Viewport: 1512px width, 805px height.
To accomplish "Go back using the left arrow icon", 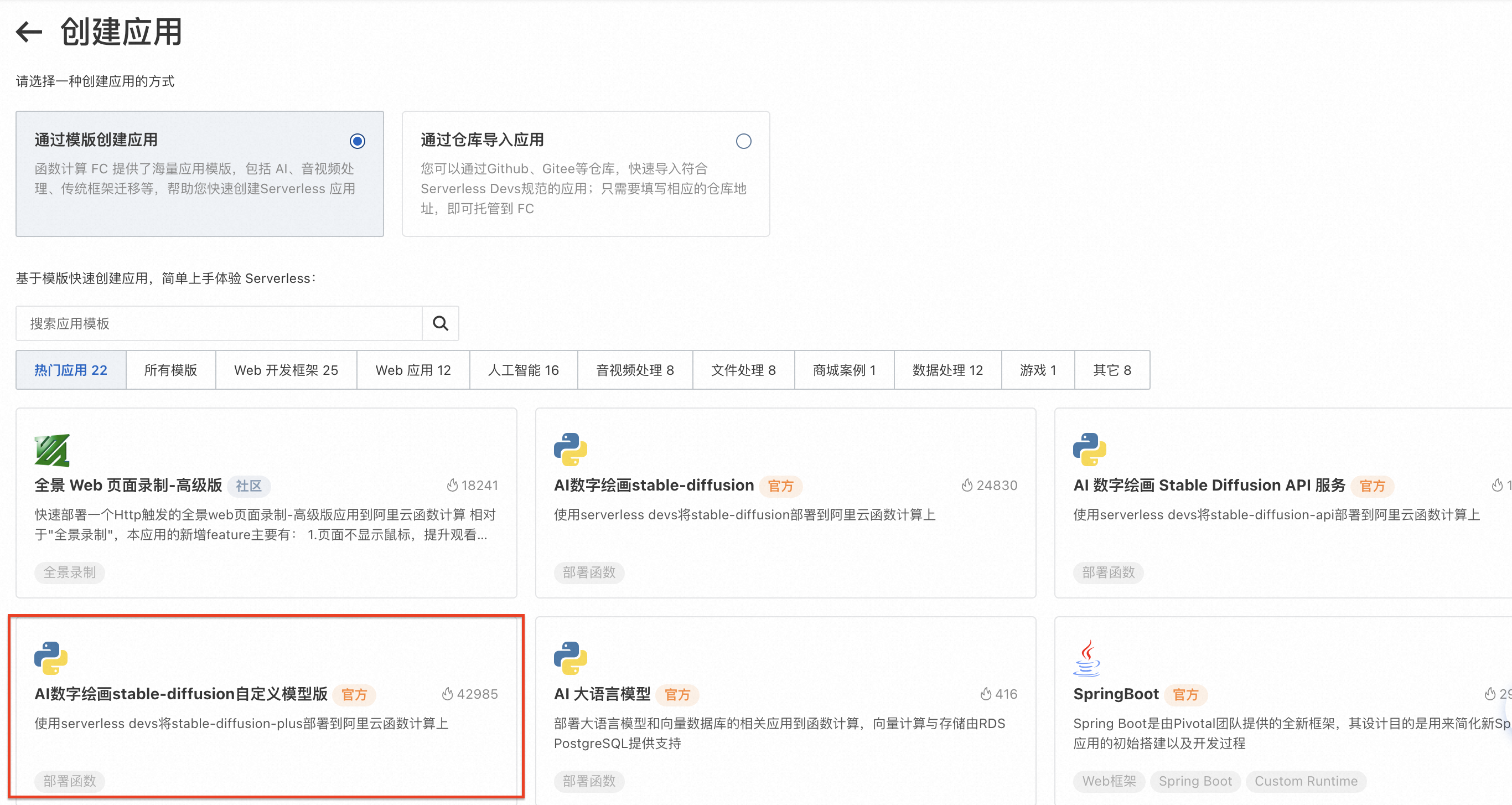I will (x=29, y=32).
